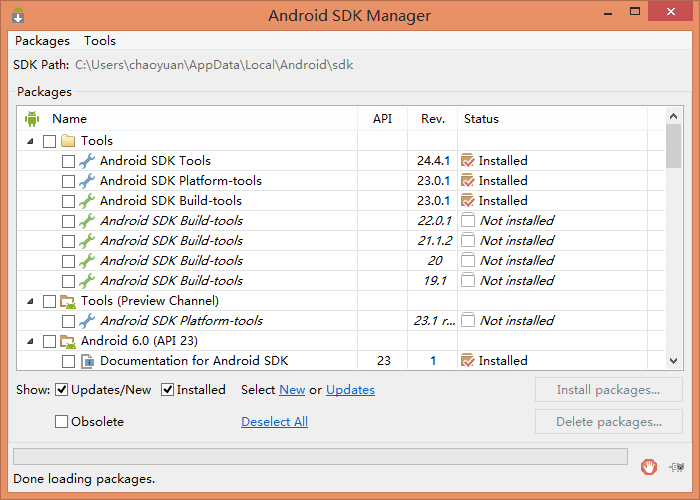Select the preview Android SDK Platform-tools row name
The image size is (700, 500).
pyautogui.click(x=182, y=321)
